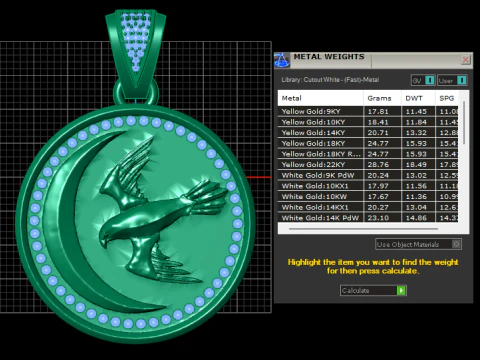This screenshot has height=360, width=480.
Task: Click the 23.10 grams value
Action: (378, 218)
